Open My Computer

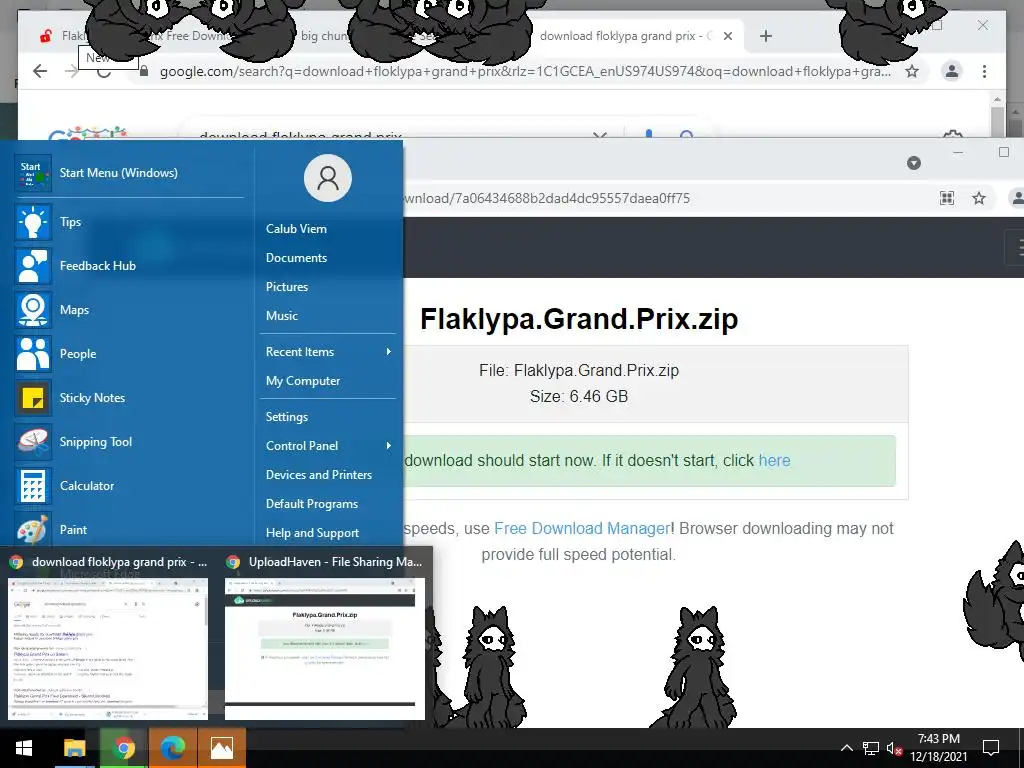[303, 381]
